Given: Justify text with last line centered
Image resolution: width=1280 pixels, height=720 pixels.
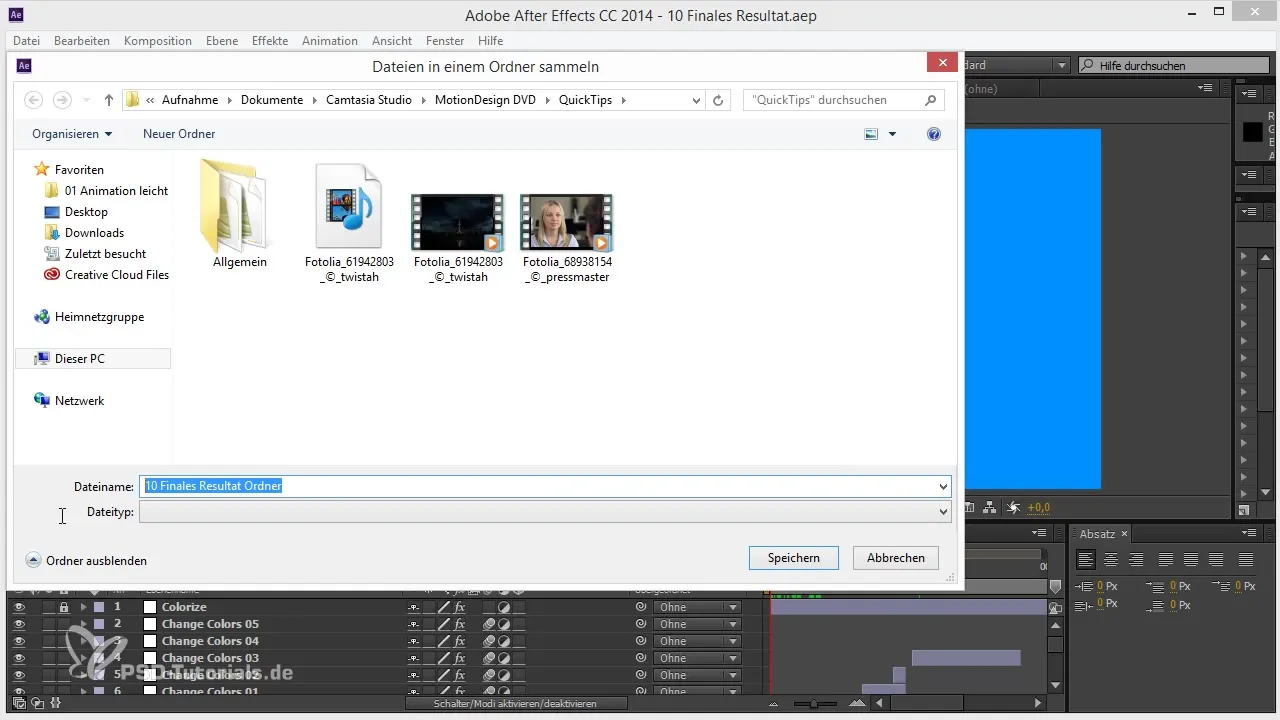Looking at the screenshot, I should (x=1190, y=559).
